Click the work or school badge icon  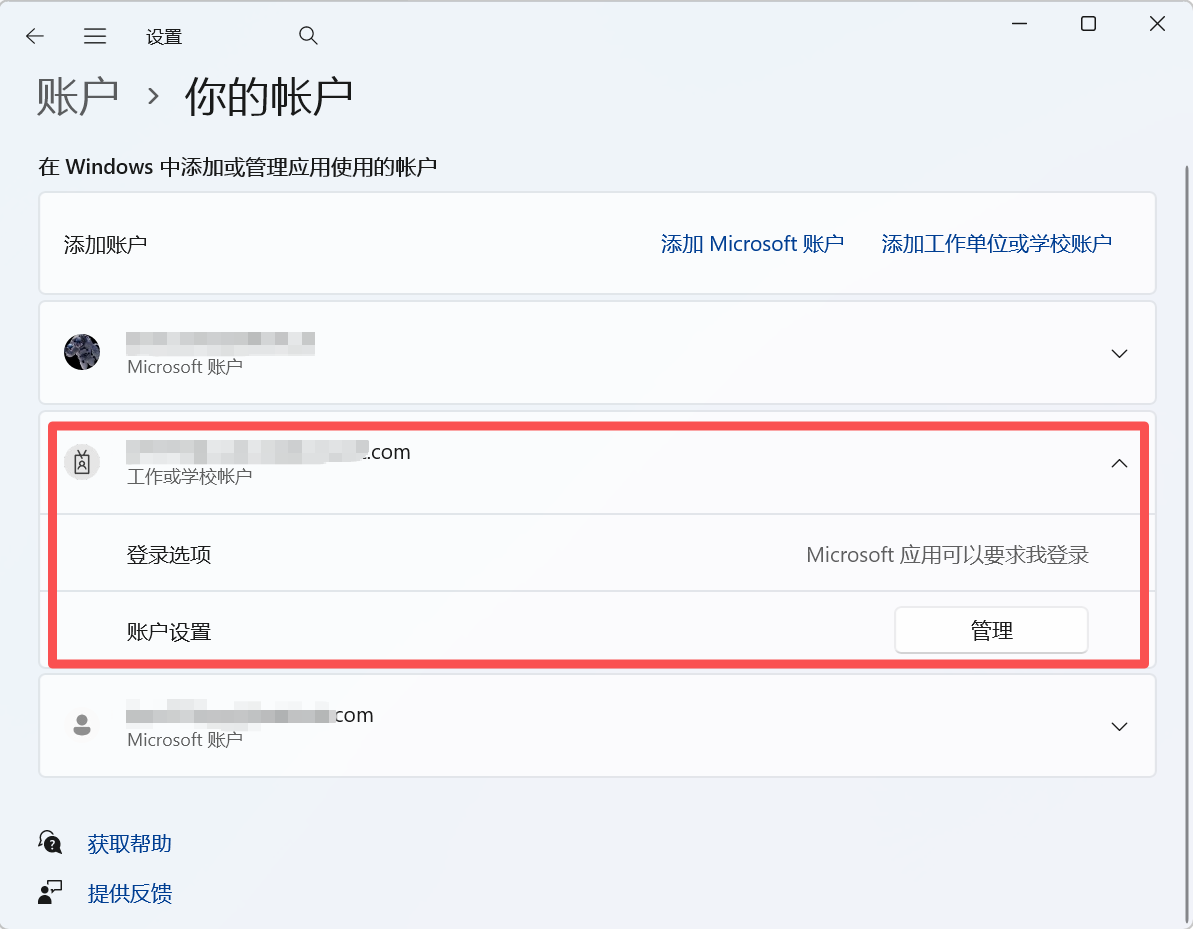[x=82, y=462]
